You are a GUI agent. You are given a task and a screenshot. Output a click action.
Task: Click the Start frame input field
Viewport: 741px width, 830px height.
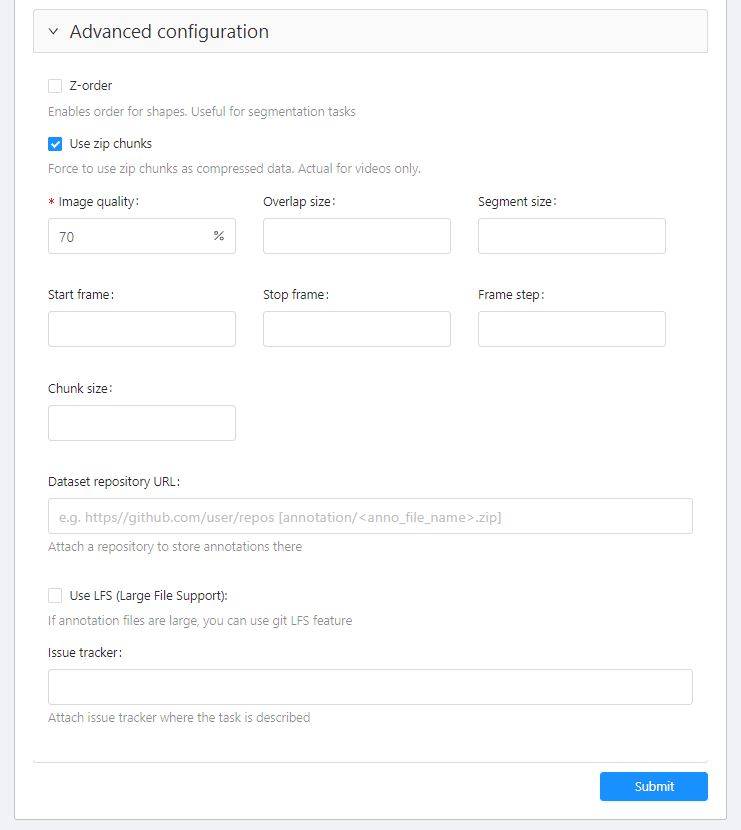(141, 329)
